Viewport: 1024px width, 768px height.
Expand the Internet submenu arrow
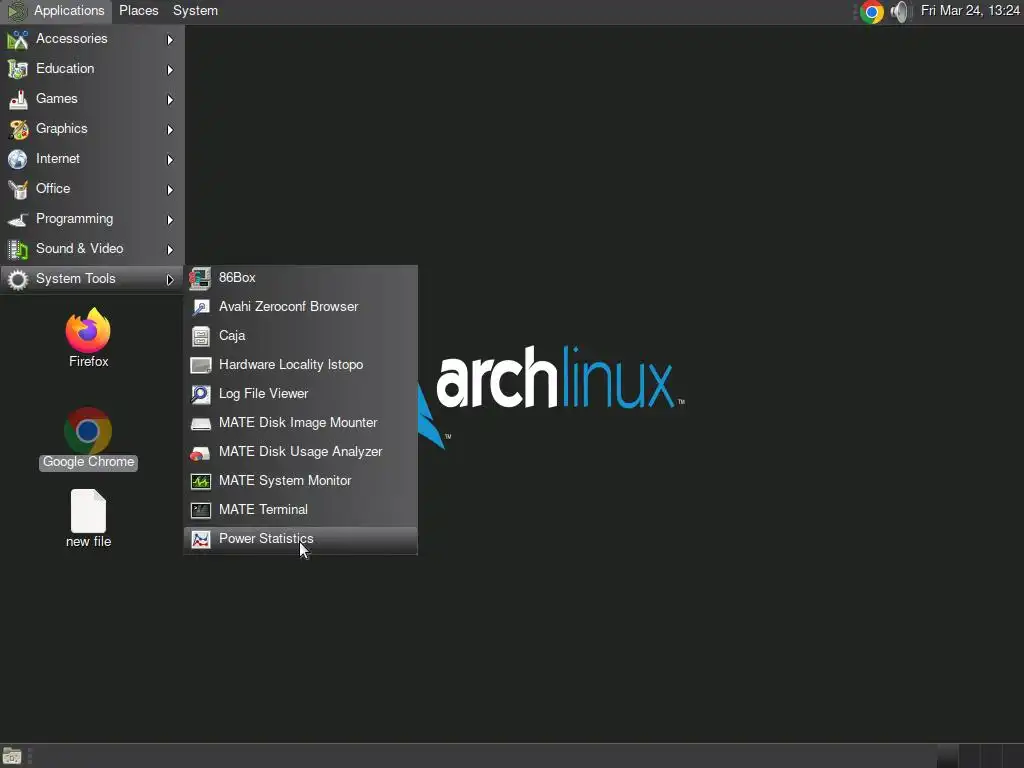point(170,160)
